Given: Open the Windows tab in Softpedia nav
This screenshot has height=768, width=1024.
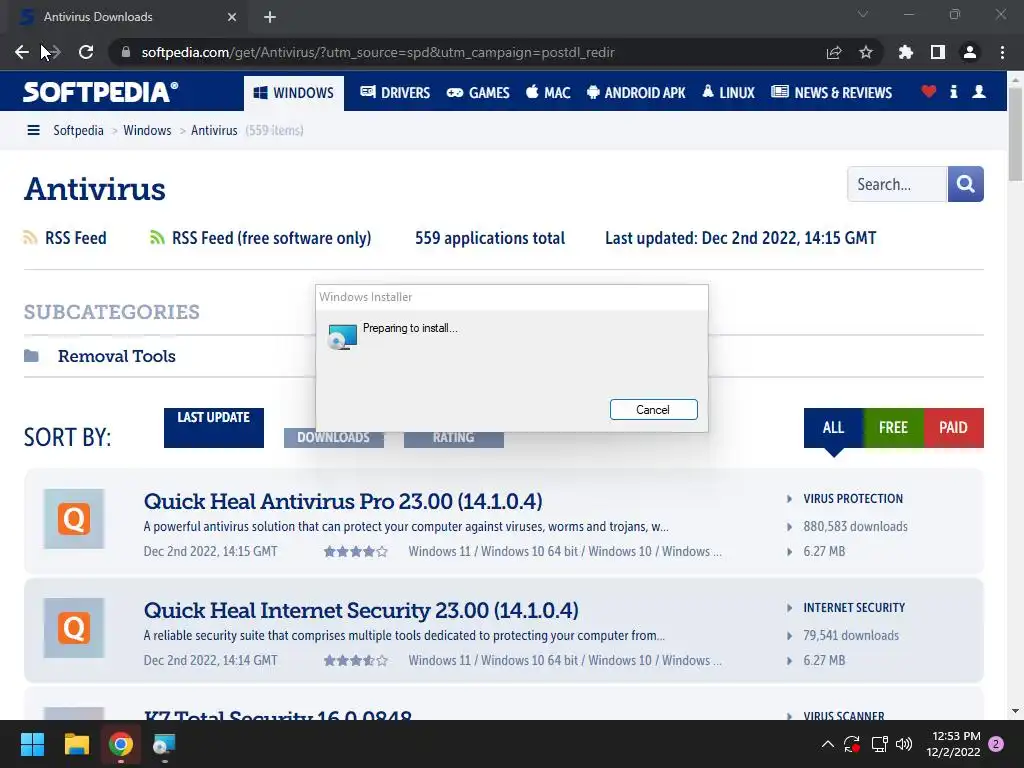Looking at the screenshot, I should [294, 93].
